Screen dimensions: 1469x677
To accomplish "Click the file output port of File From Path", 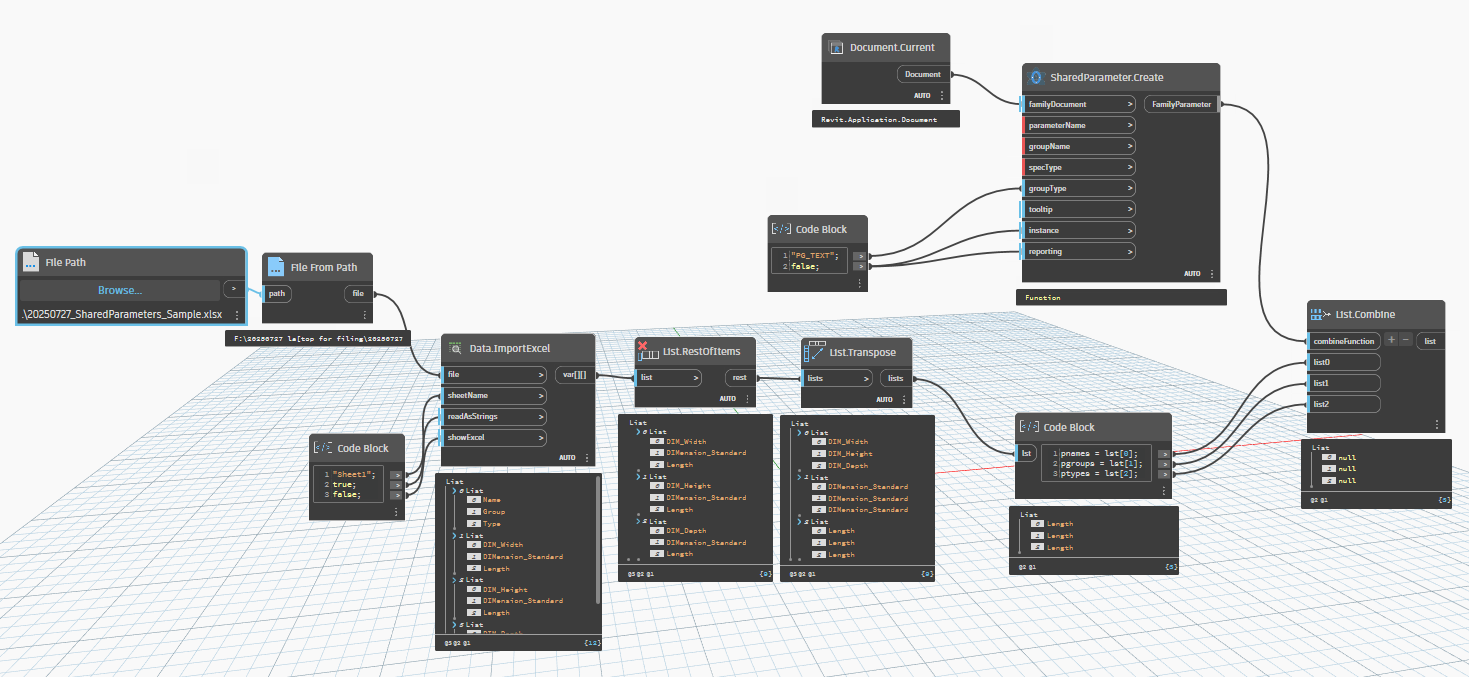I will (x=359, y=294).
